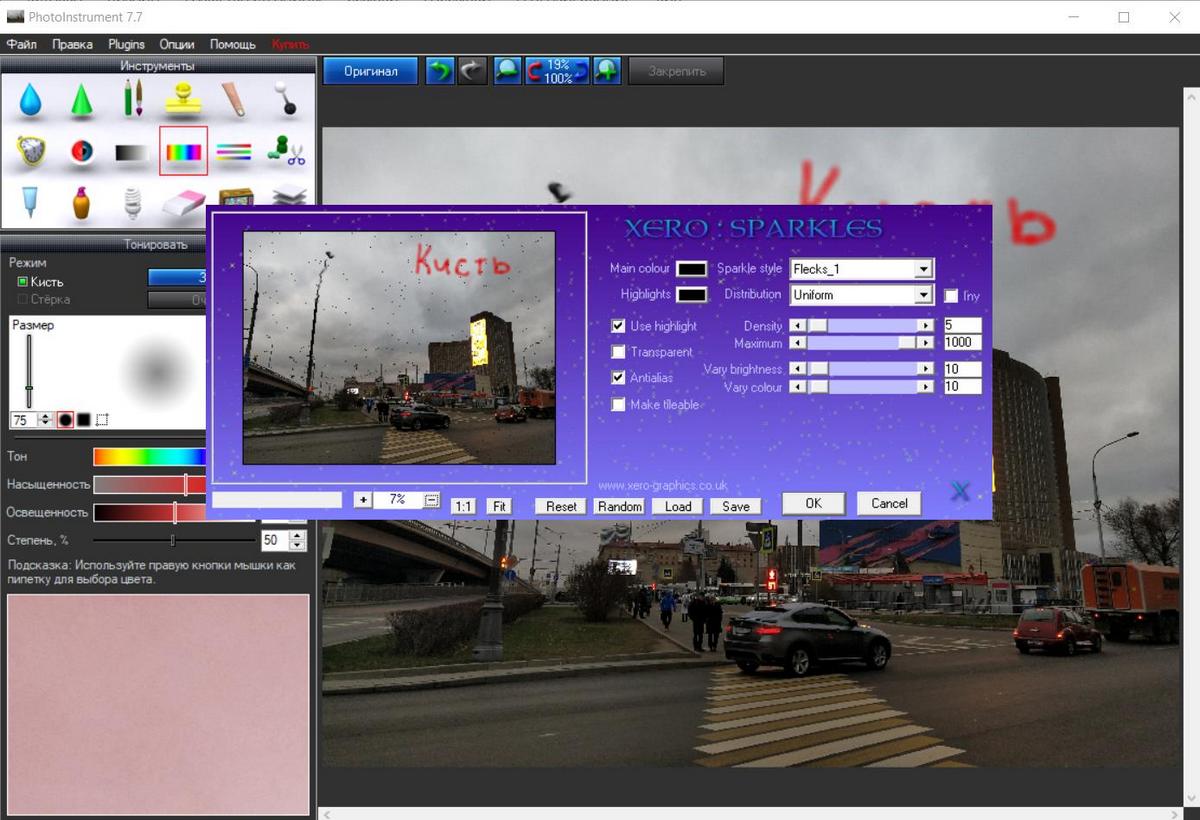This screenshot has width=1200, height=820.
Task: Click the Density value field
Action: 962,326
